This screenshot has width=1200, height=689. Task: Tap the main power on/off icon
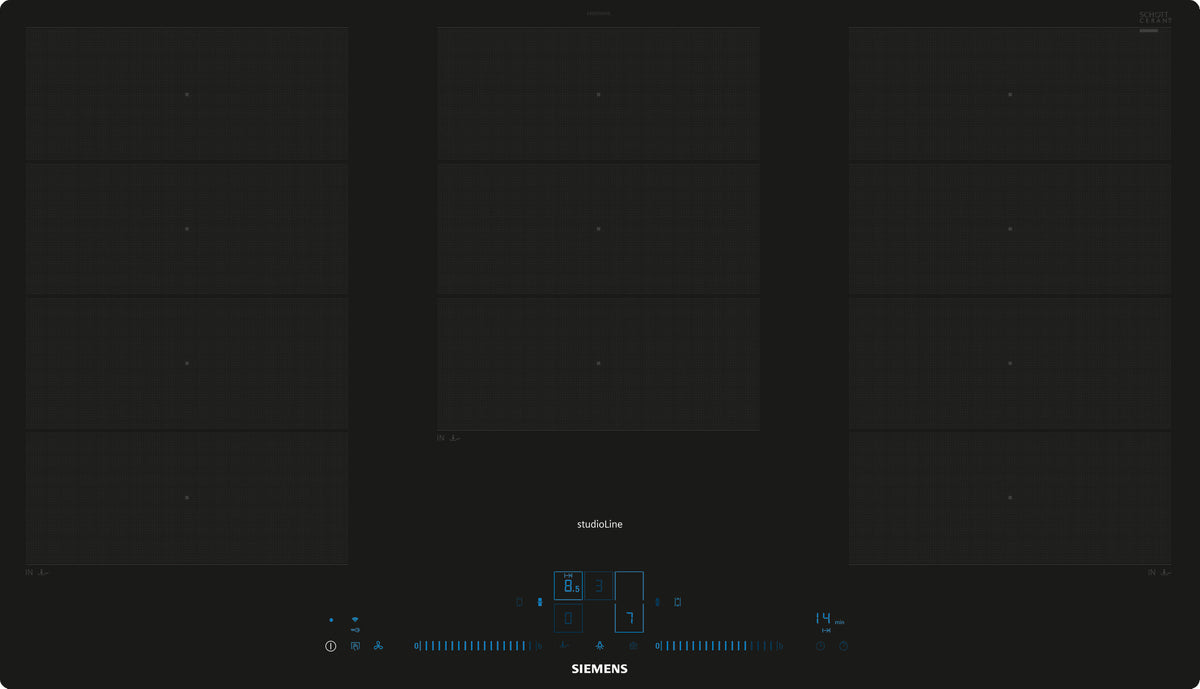coord(331,646)
